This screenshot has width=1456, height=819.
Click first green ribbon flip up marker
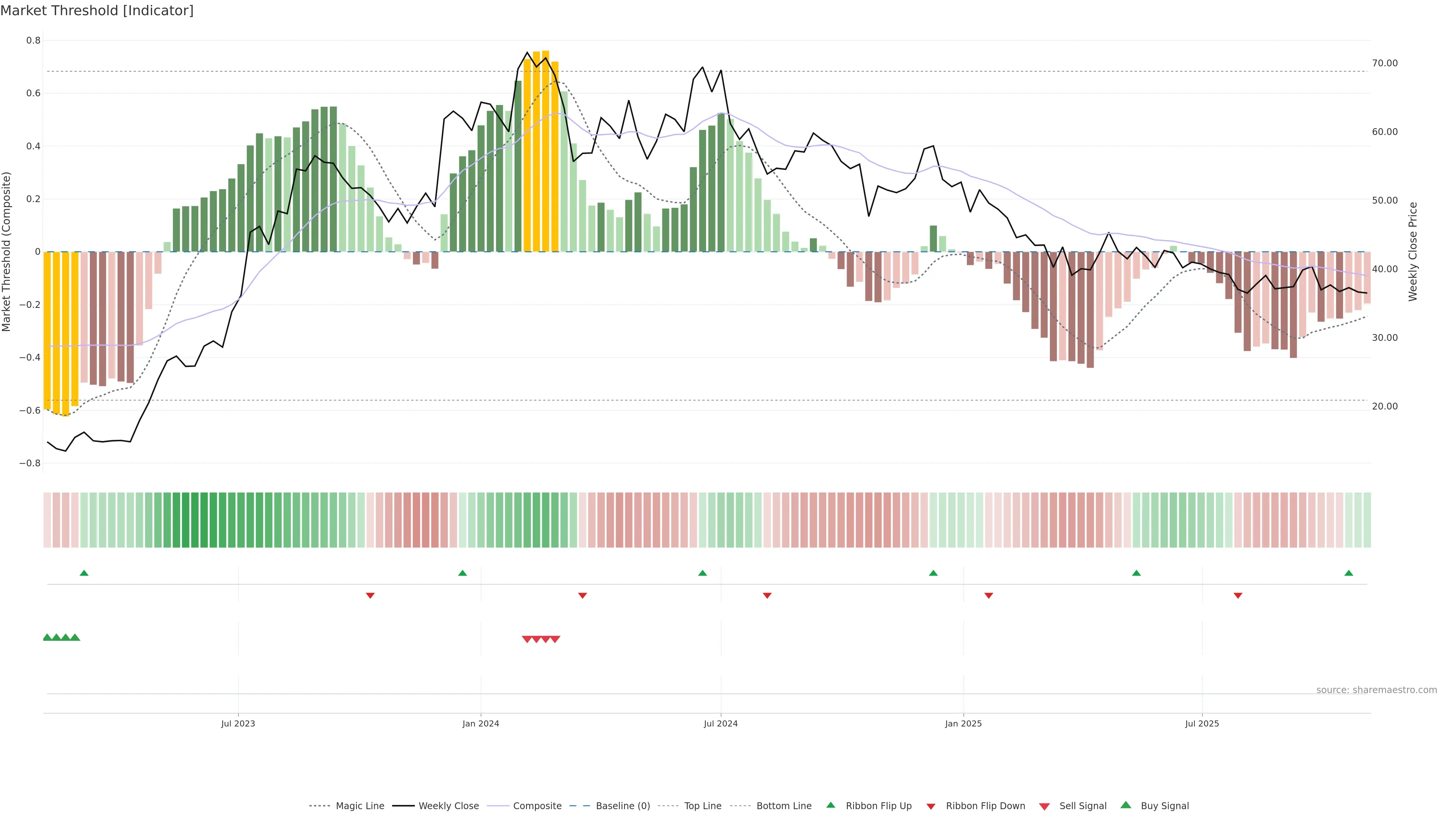point(84,573)
